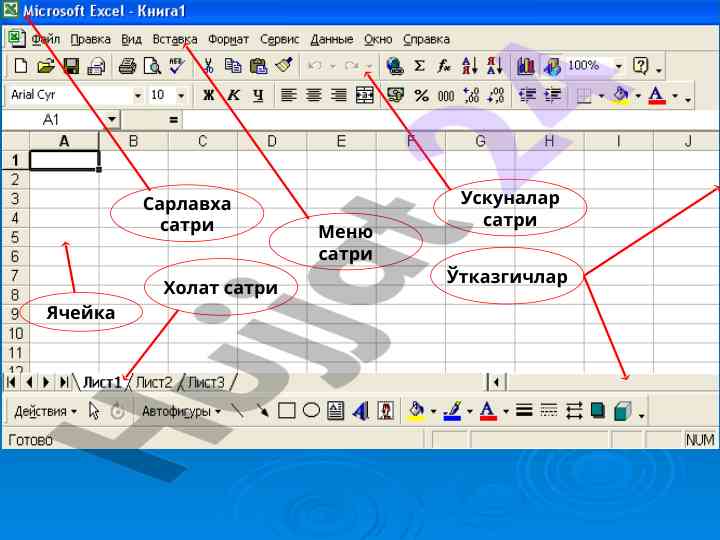Expand the Name Box A1 dropdown
Viewport: 720px width, 540px height.
pyautogui.click(x=112, y=120)
